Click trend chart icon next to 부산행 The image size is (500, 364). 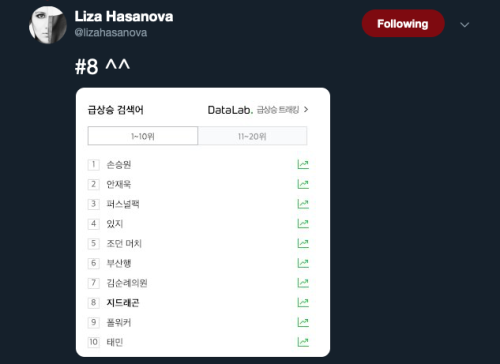(303, 263)
